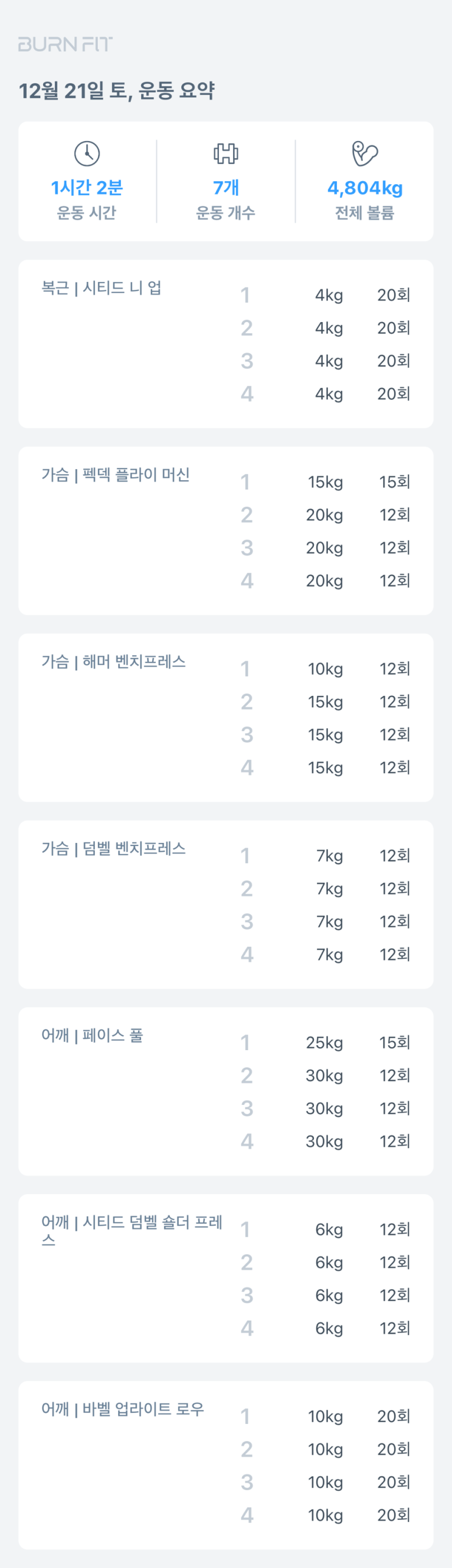Open the 어깨 | 페이스 풀 exercise

tap(92, 1035)
